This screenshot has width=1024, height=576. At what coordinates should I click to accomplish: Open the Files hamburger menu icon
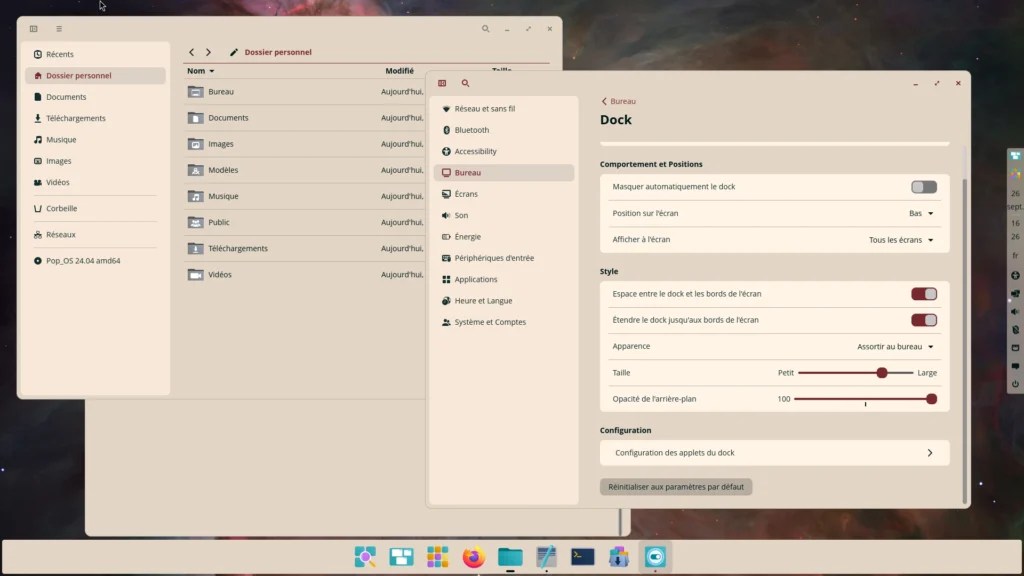pos(59,29)
